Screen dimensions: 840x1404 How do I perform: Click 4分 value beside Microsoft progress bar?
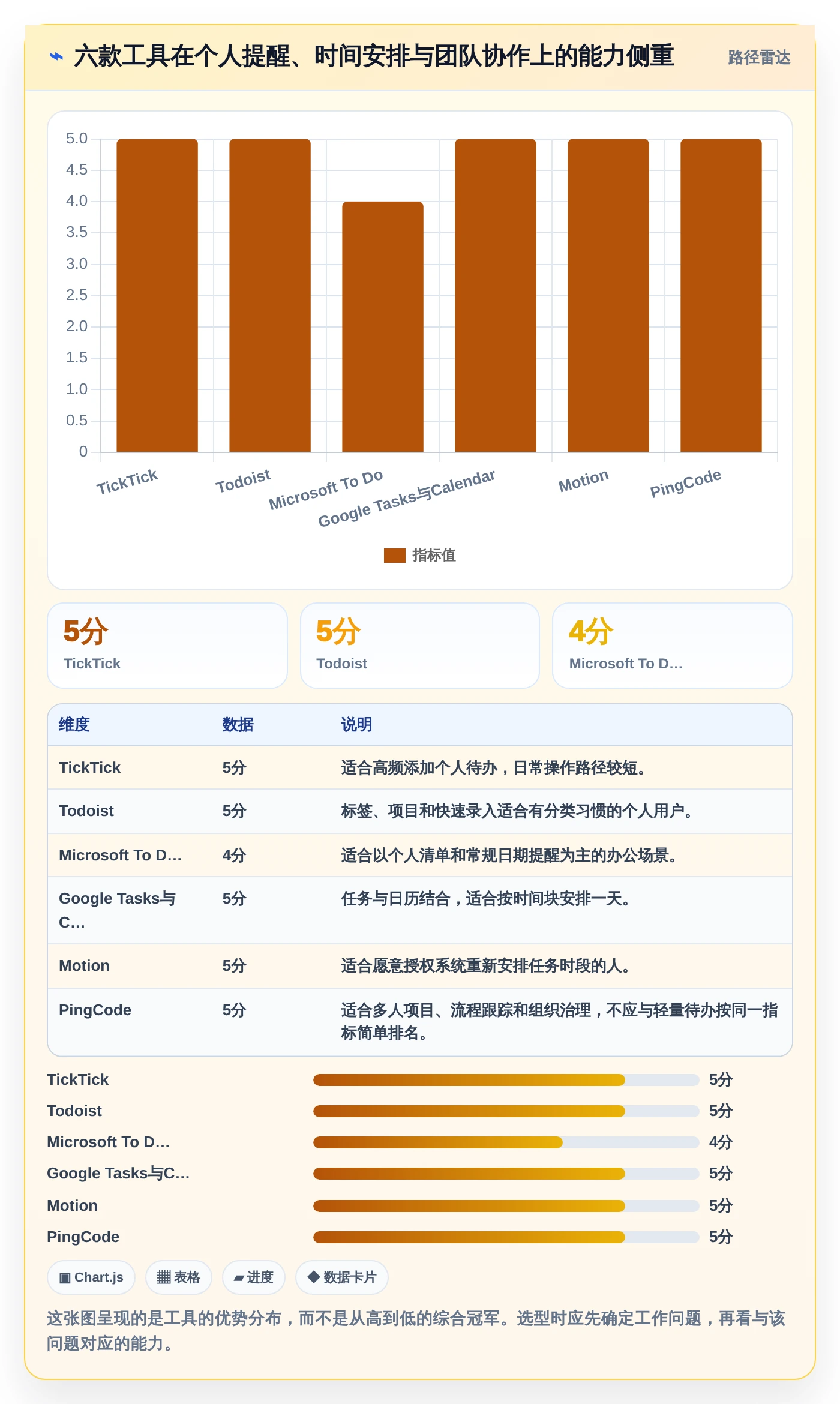pyautogui.click(x=721, y=1142)
